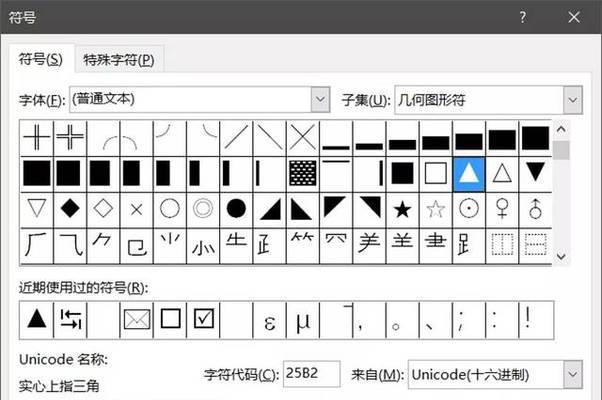This screenshot has height=400, width=602.
Task: Pick the rising diagonal line symbol
Action: click(x=236, y=138)
